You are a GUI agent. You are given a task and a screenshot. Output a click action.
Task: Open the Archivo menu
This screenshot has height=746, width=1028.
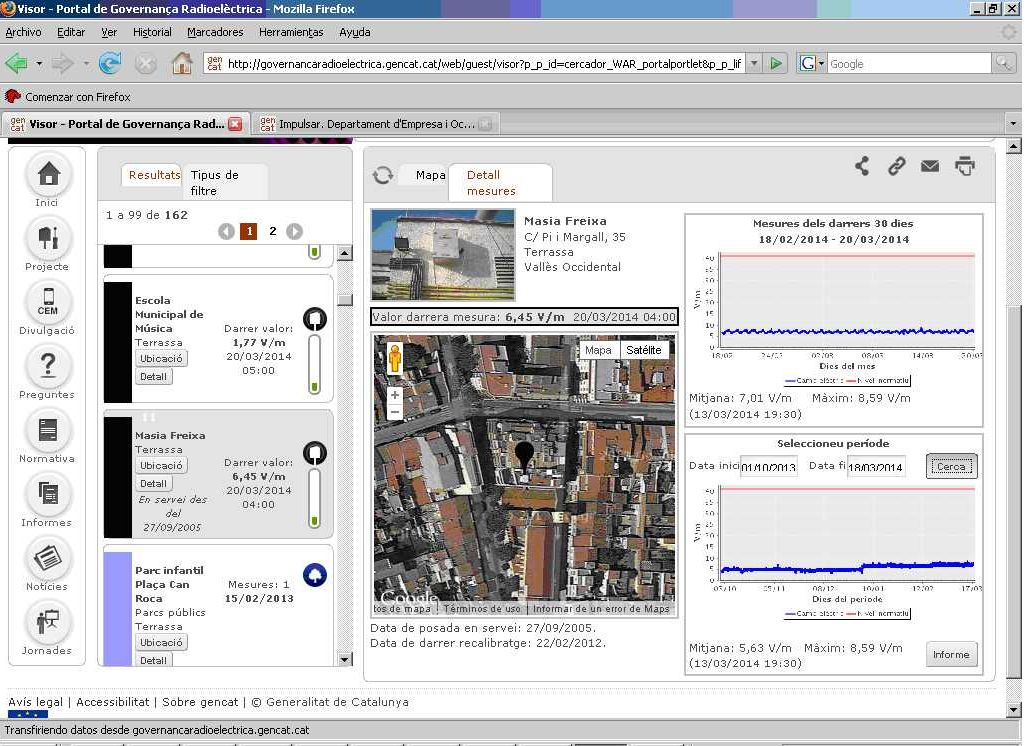24,32
